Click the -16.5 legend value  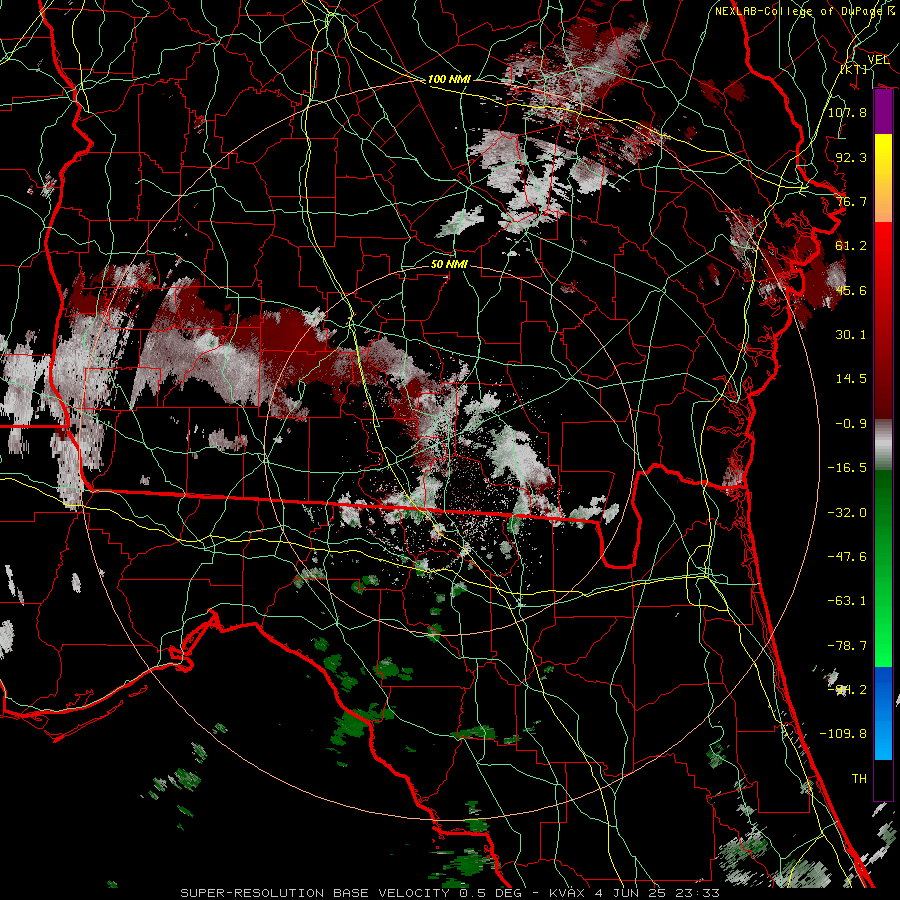(847, 468)
